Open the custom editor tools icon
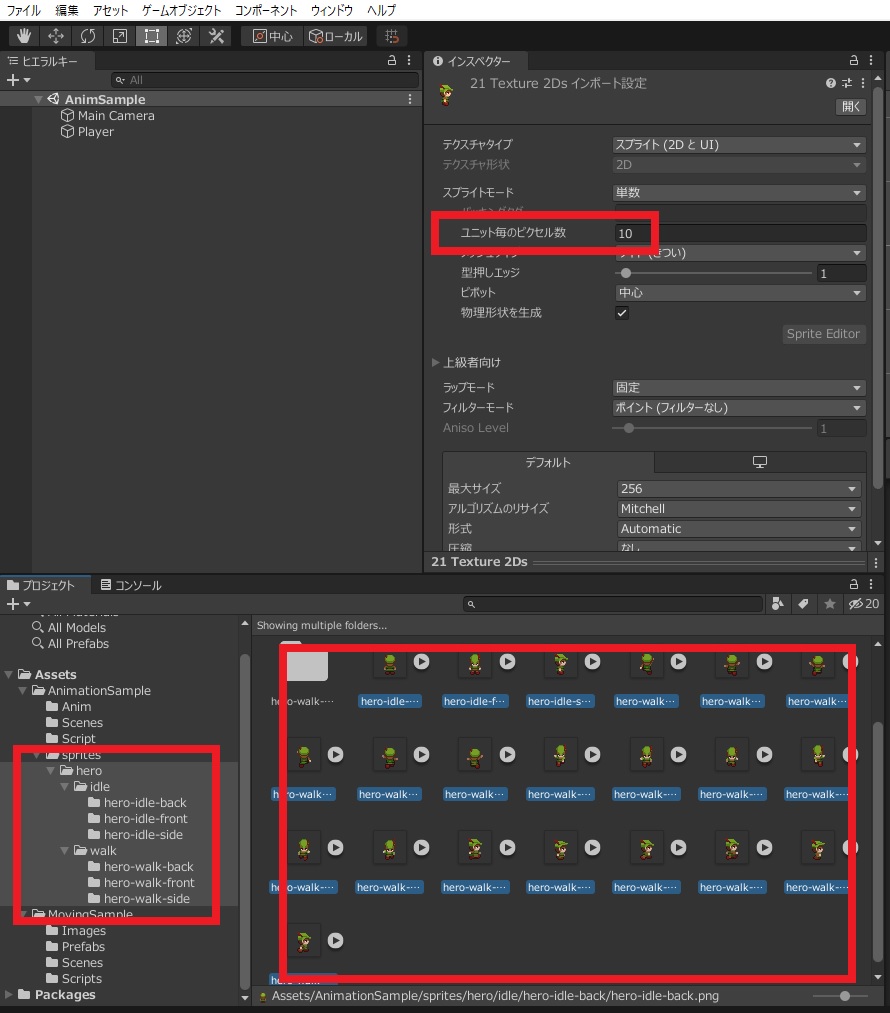The height and width of the screenshot is (1013, 890). point(216,36)
